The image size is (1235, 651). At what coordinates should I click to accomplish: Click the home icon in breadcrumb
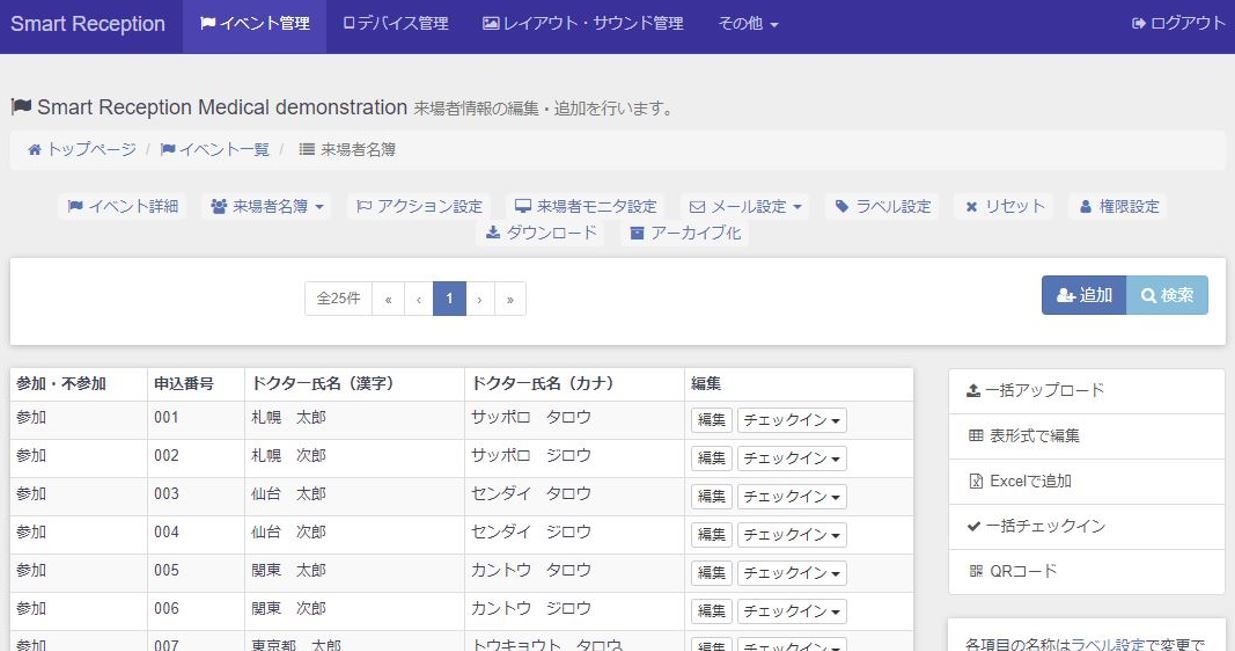point(35,150)
